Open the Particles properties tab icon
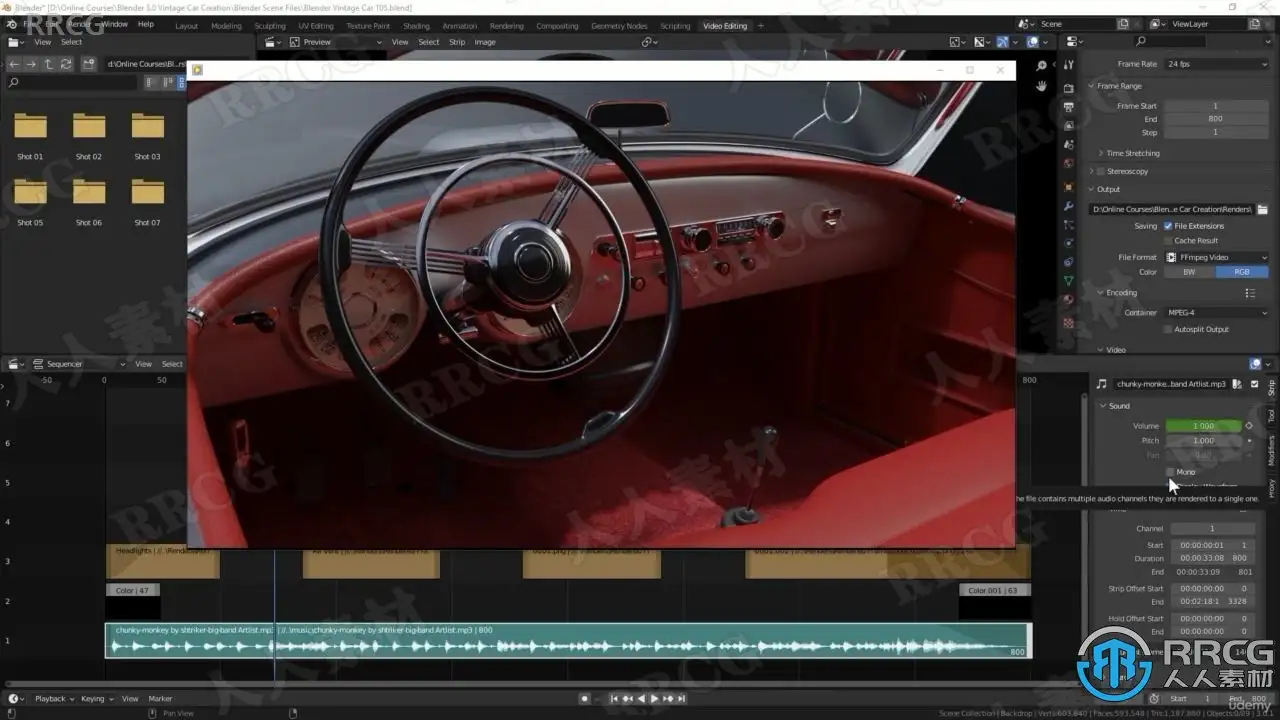The image size is (1280, 720). (x=1068, y=224)
